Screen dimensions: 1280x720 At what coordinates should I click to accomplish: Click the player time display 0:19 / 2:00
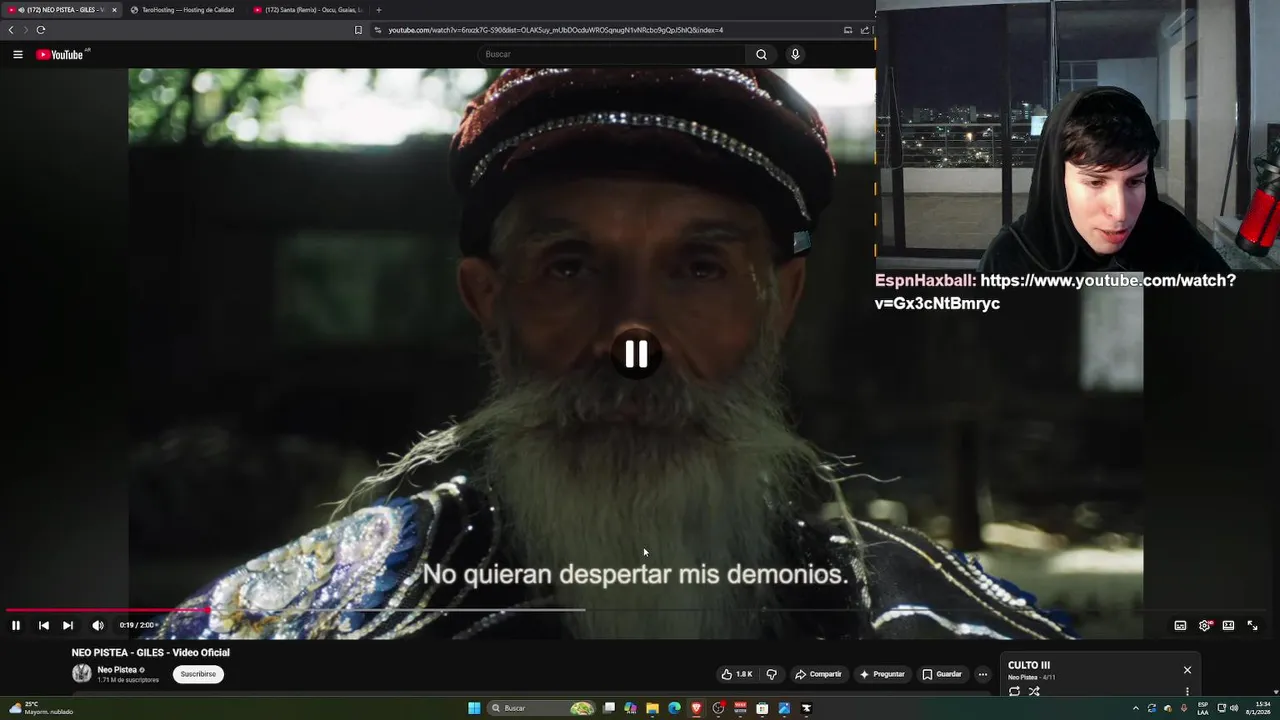137,625
